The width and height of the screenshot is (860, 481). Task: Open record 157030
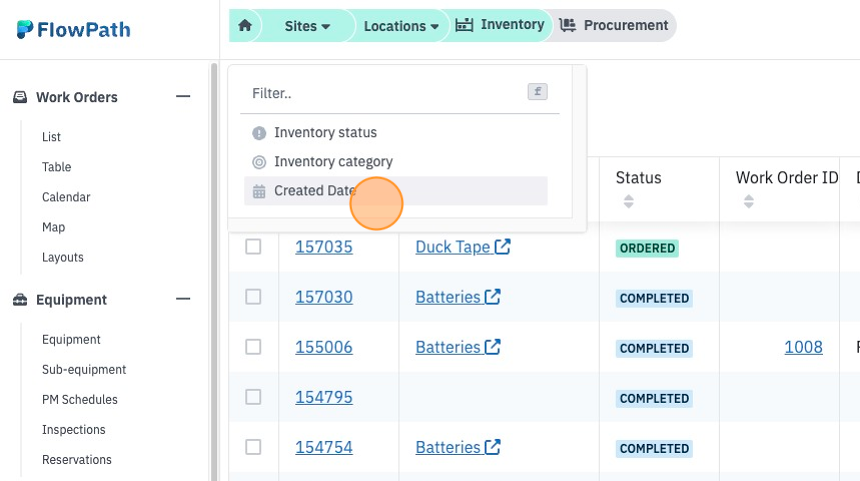[x=324, y=297]
